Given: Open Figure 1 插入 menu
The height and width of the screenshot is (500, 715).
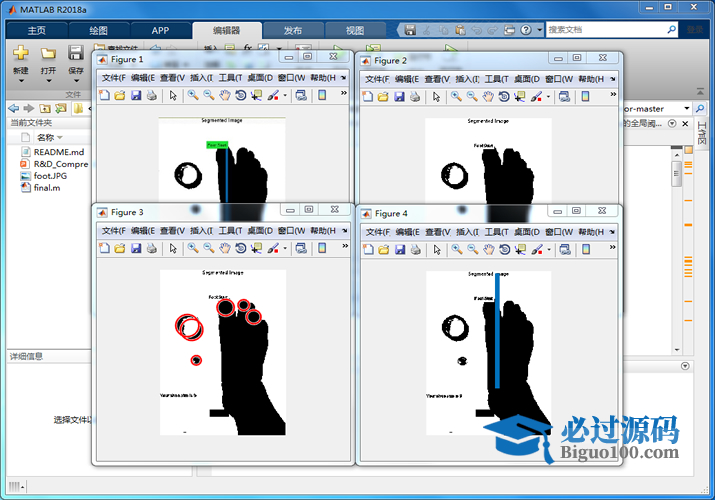Looking at the screenshot, I should coord(201,78).
